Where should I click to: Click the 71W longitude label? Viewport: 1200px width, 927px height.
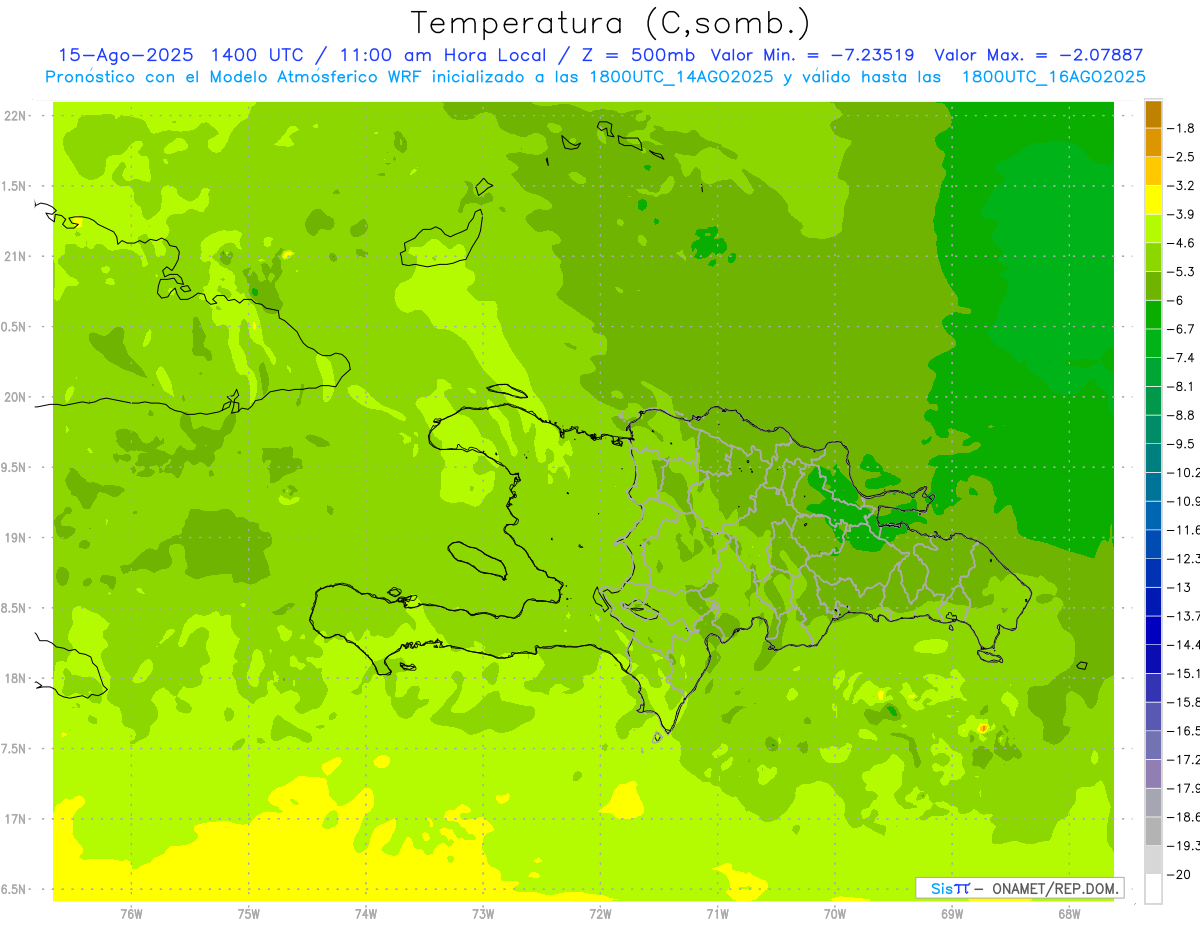click(717, 913)
